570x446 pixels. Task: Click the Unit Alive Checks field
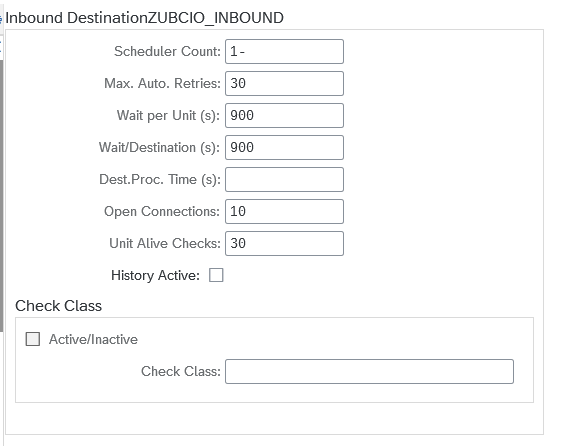pyautogui.click(x=284, y=244)
